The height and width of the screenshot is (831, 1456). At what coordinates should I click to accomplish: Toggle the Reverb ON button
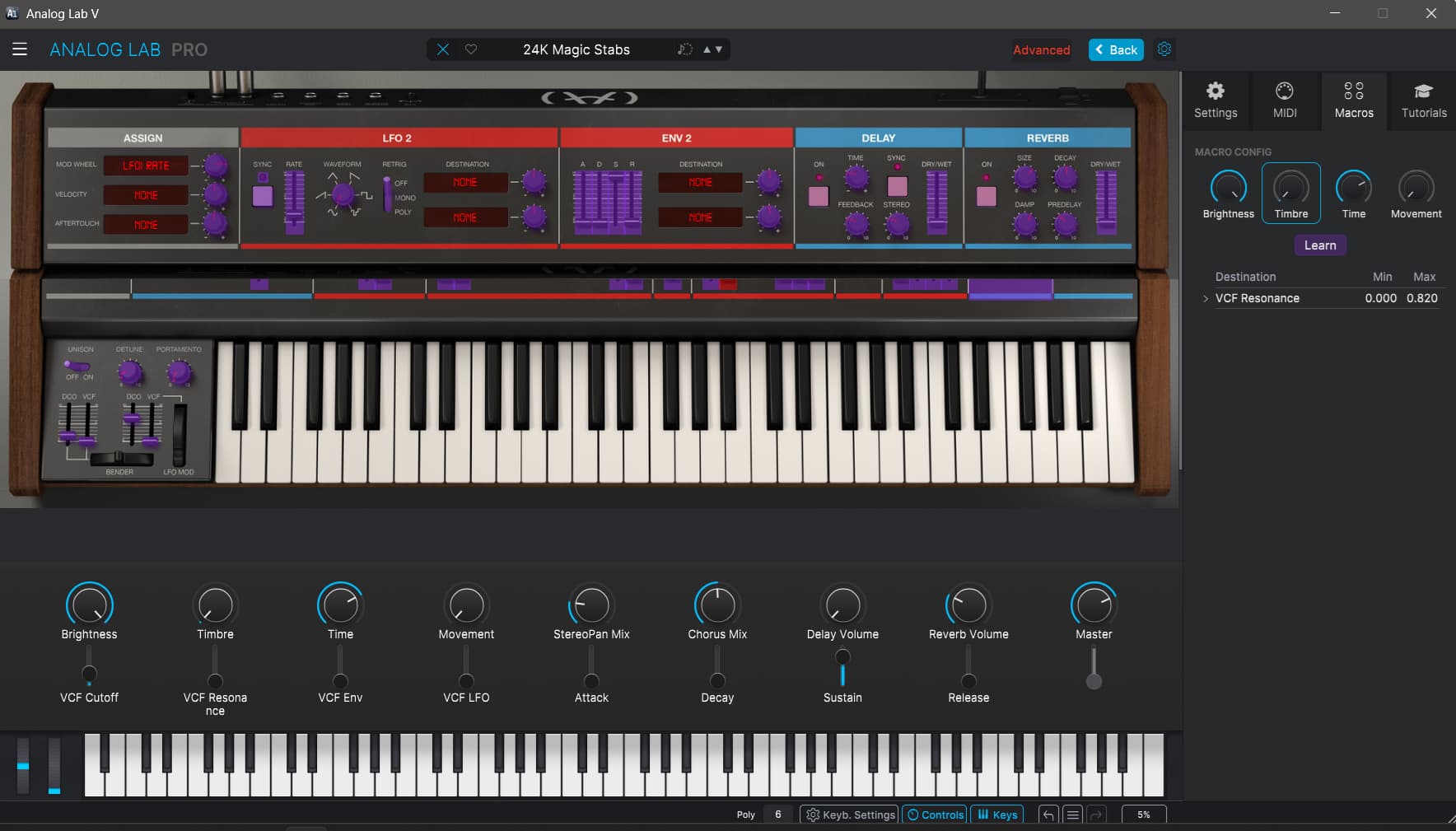click(986, 196)
